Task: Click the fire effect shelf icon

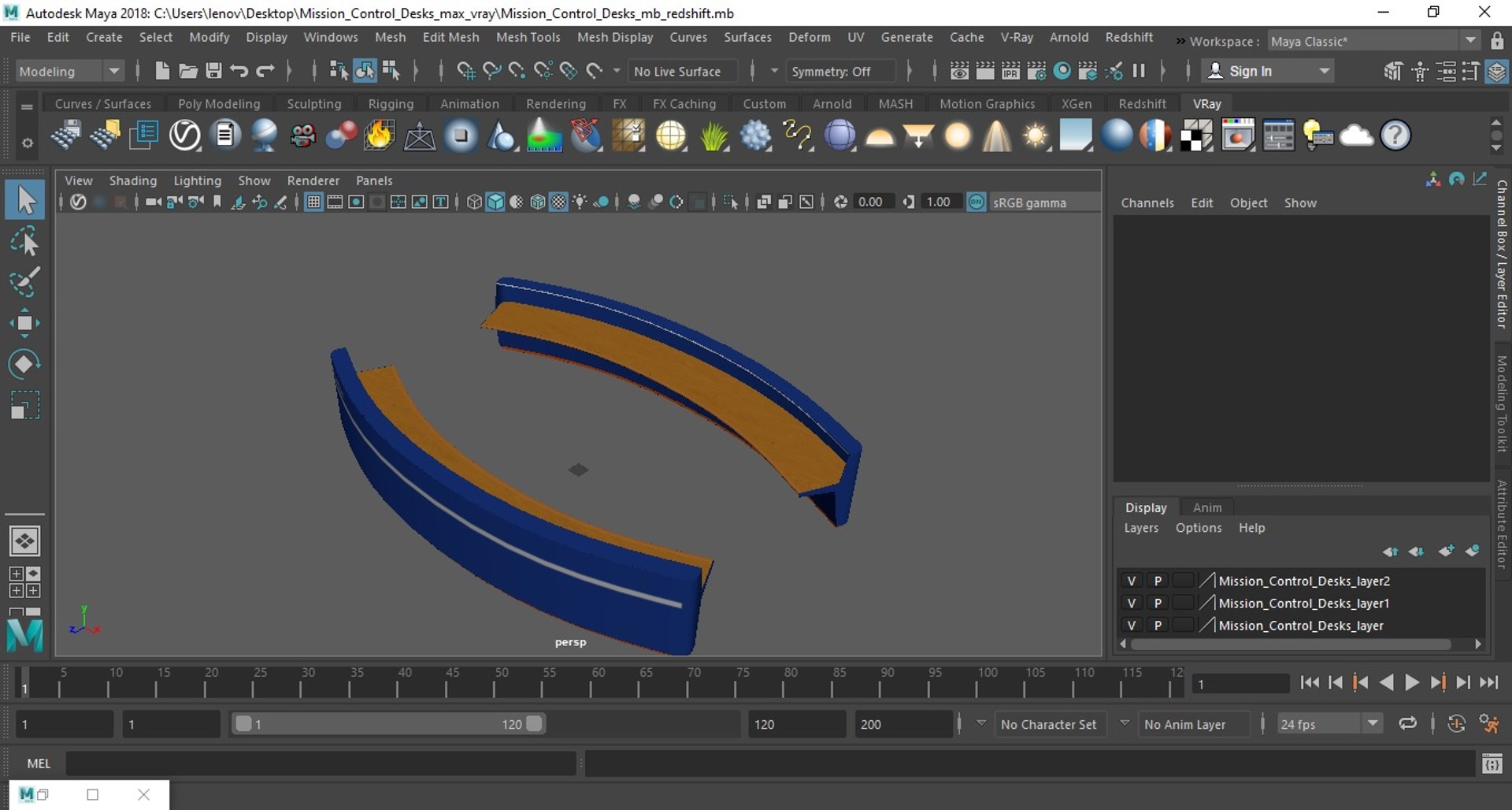Action: (x=379, y=136)
